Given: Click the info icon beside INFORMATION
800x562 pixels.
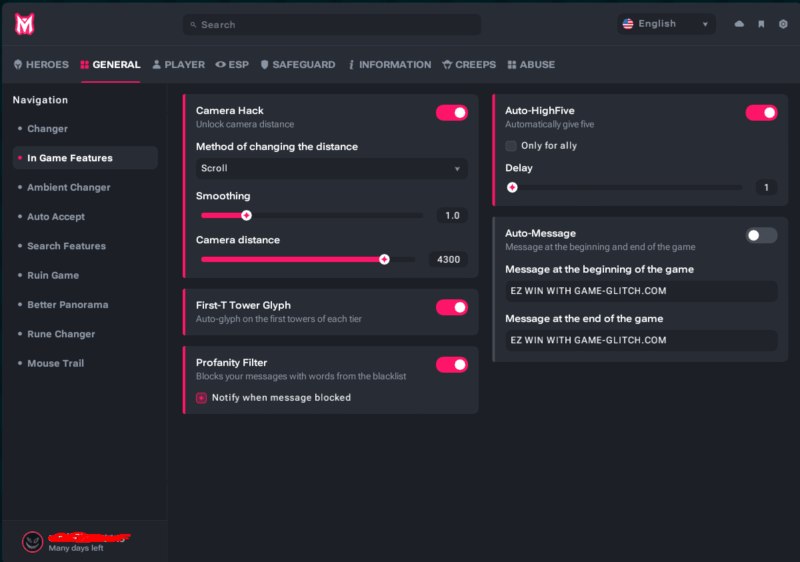Looking at the screenshot, I should (x=352, y=65).
